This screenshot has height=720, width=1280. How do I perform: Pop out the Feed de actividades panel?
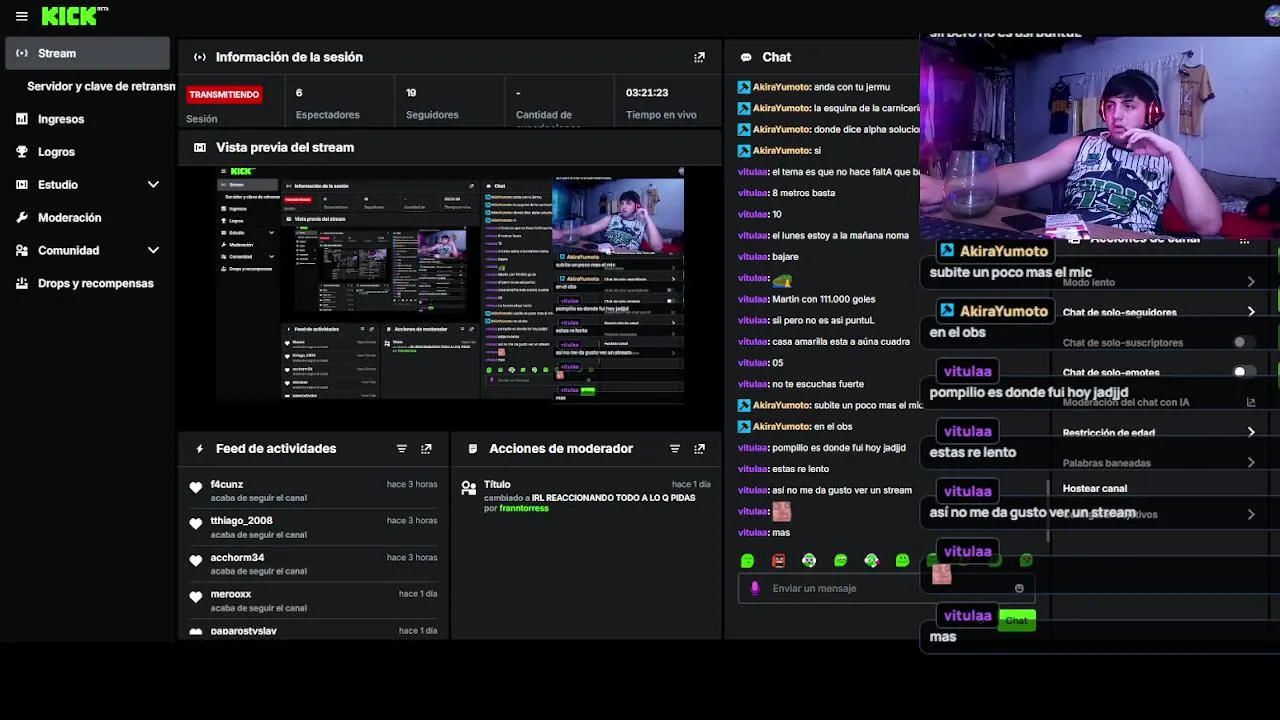[x=426, y=449]
